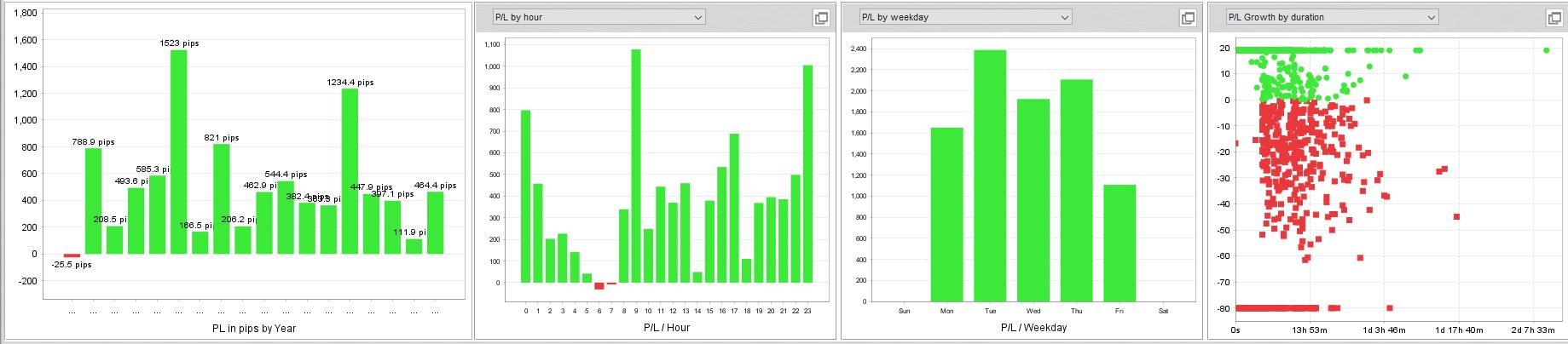The width and height of the screenshot is (1568, 344).
Task: Click the Friday bar in the weekday chart
Action: [x=1120, y=243]
